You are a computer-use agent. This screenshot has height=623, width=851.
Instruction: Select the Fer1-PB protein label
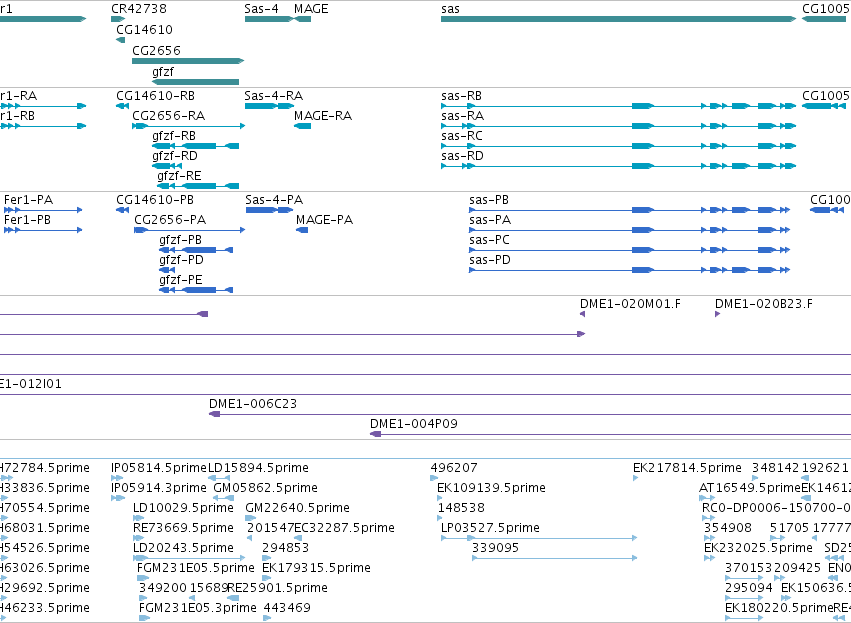tap(28, 220)
